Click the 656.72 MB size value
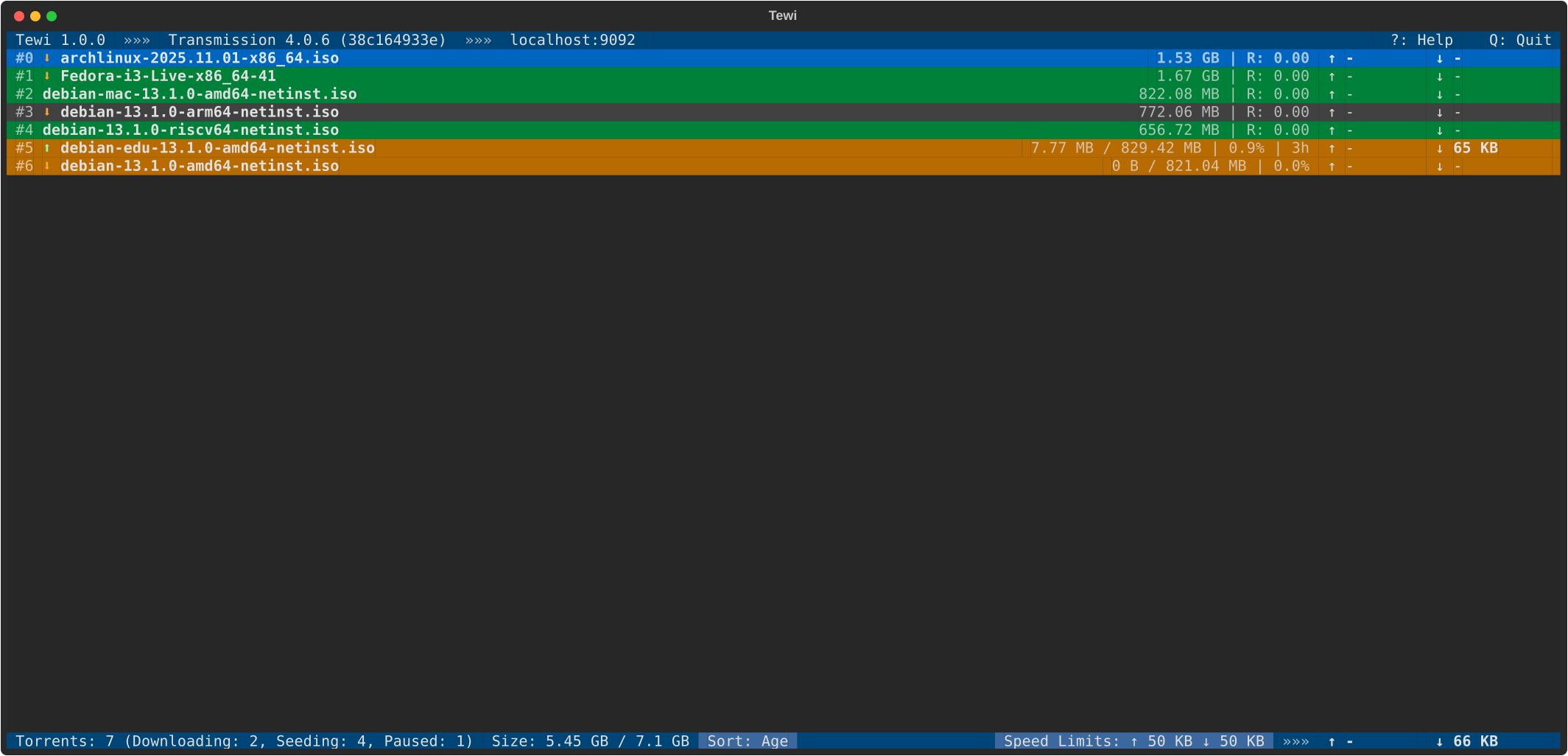 (x=1179, y=130)
